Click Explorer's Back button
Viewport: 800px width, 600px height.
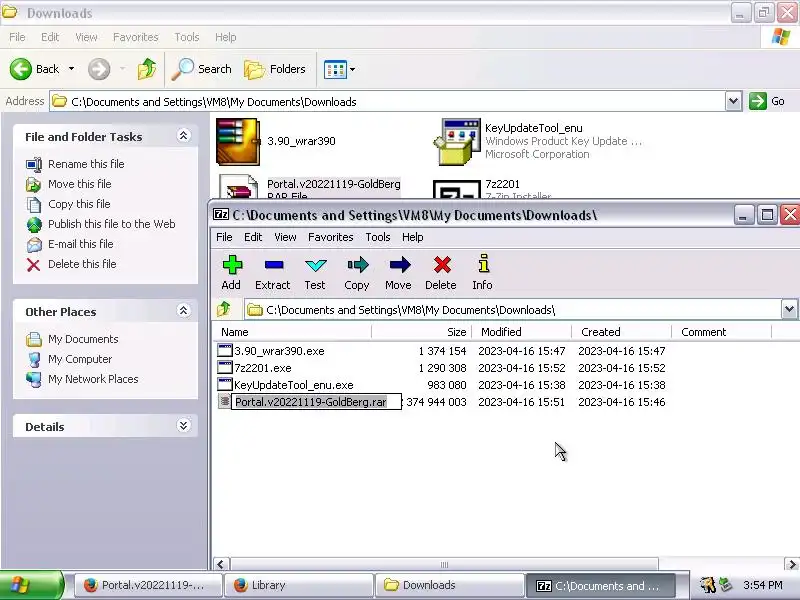pyautogui.click(x=35, y=68)
